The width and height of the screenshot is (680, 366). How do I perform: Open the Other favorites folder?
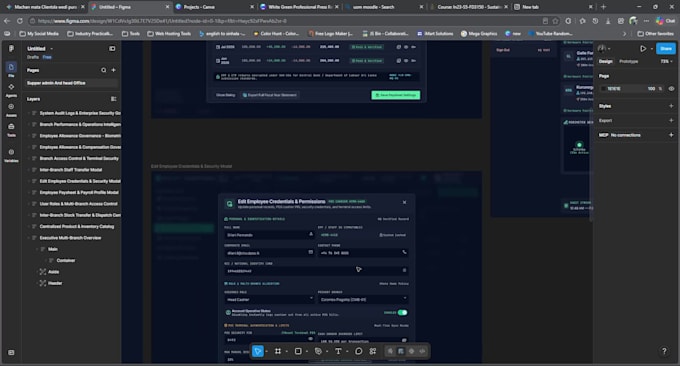click(x=655, y=33)
